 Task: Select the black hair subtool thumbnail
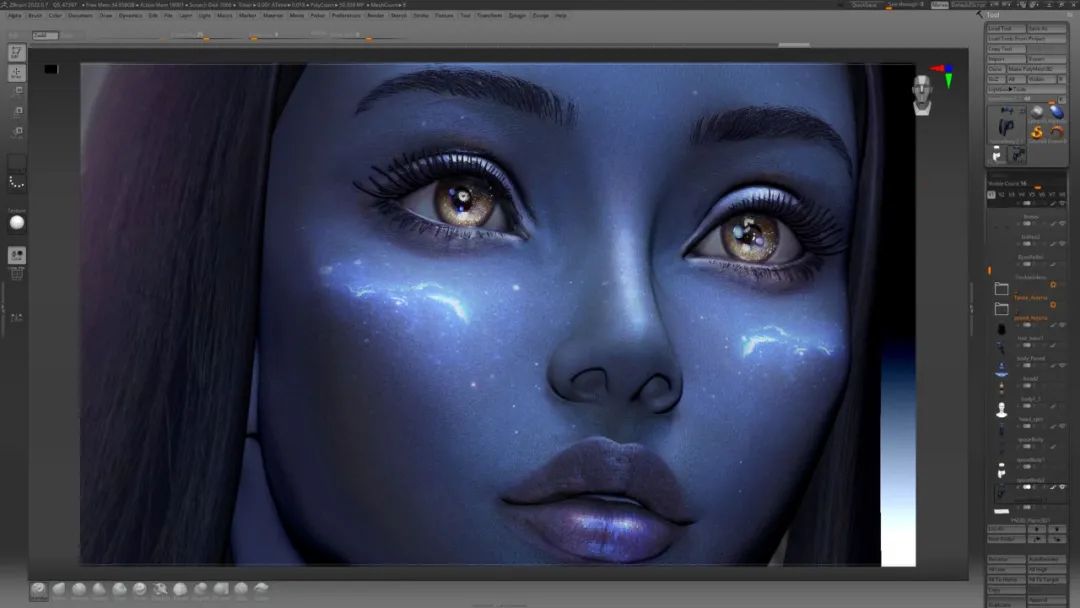(x=1001, y=330)
